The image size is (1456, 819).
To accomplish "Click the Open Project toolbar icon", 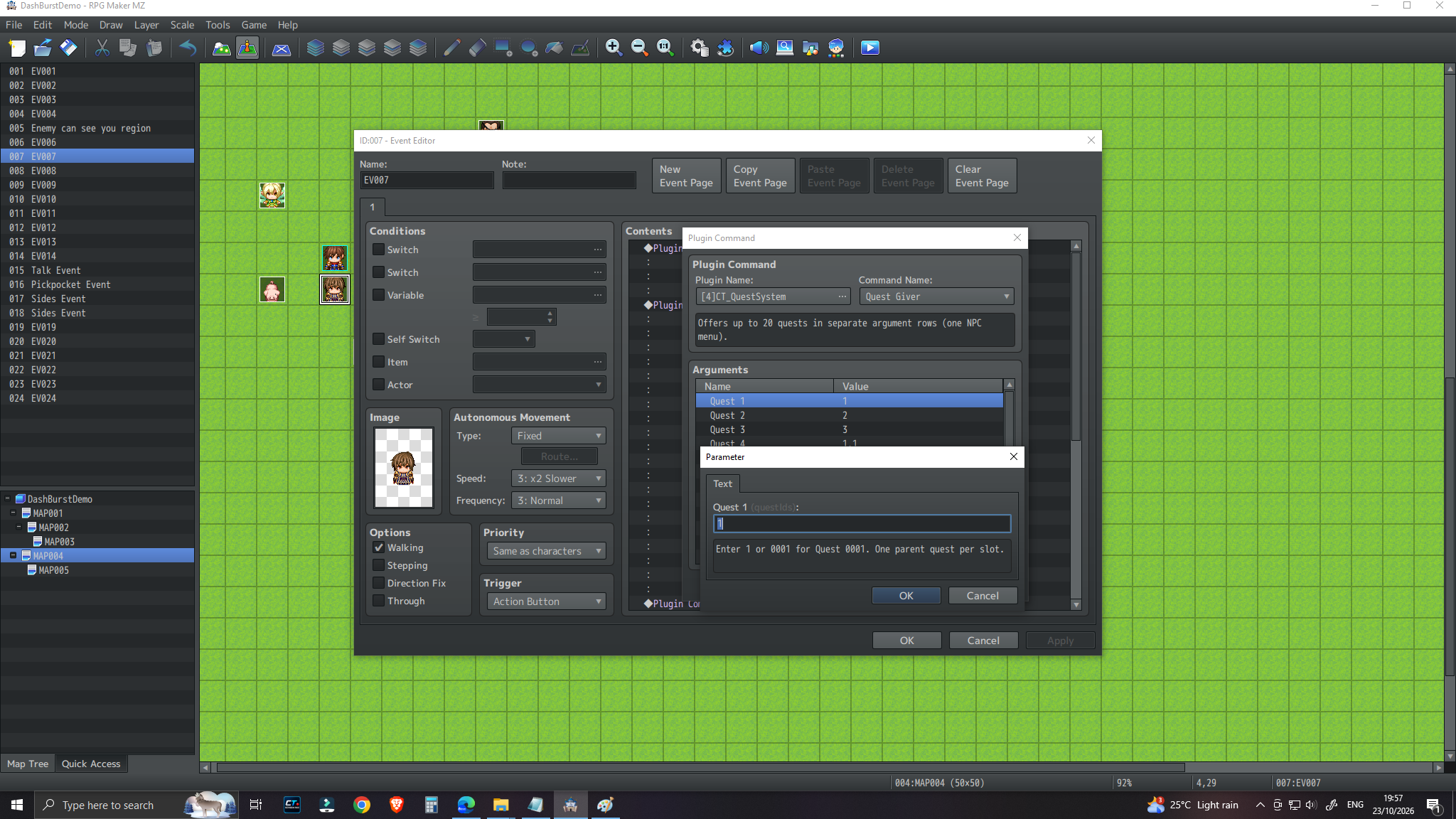I will click(43, 48).
